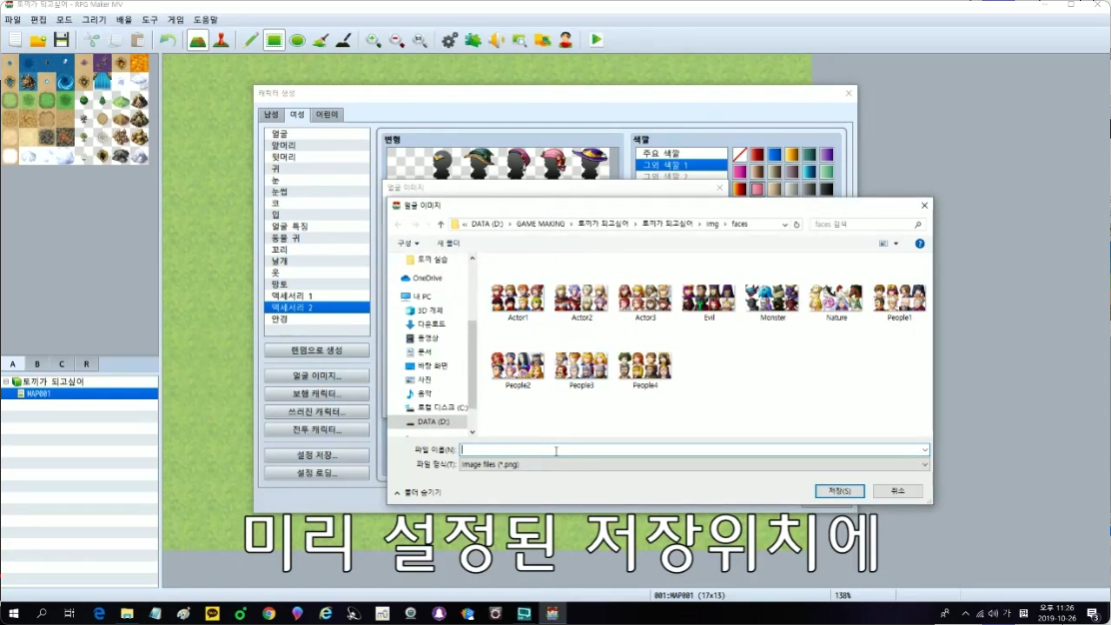Click the green Playtest arrow icon
Viewport: 1111px width, 625px height.
[596, 40]
